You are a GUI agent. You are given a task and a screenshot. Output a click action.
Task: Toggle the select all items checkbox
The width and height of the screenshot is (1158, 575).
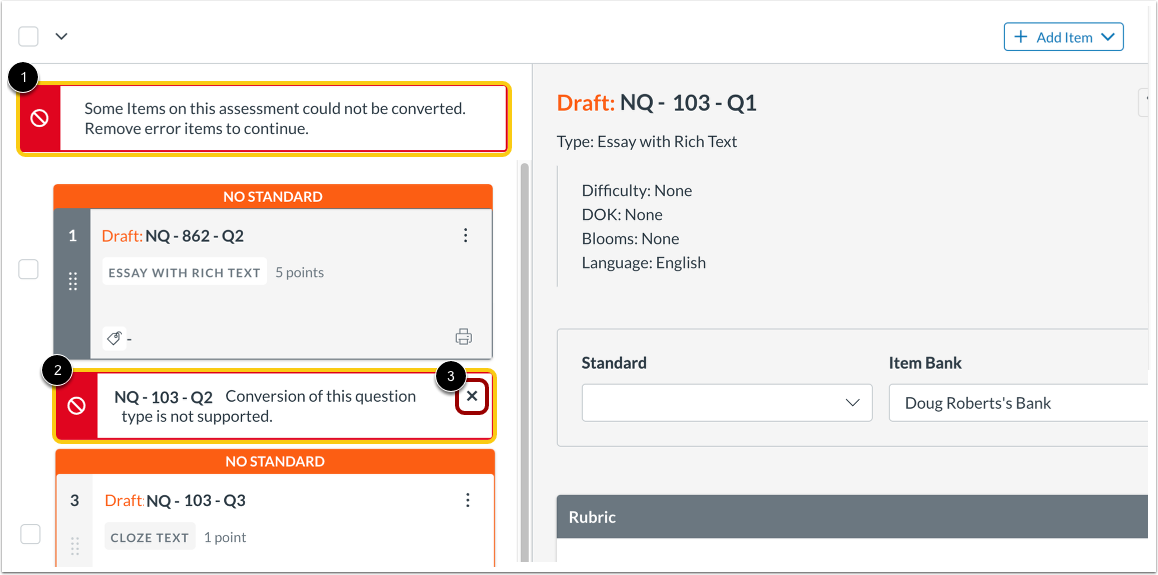(28, 36)
